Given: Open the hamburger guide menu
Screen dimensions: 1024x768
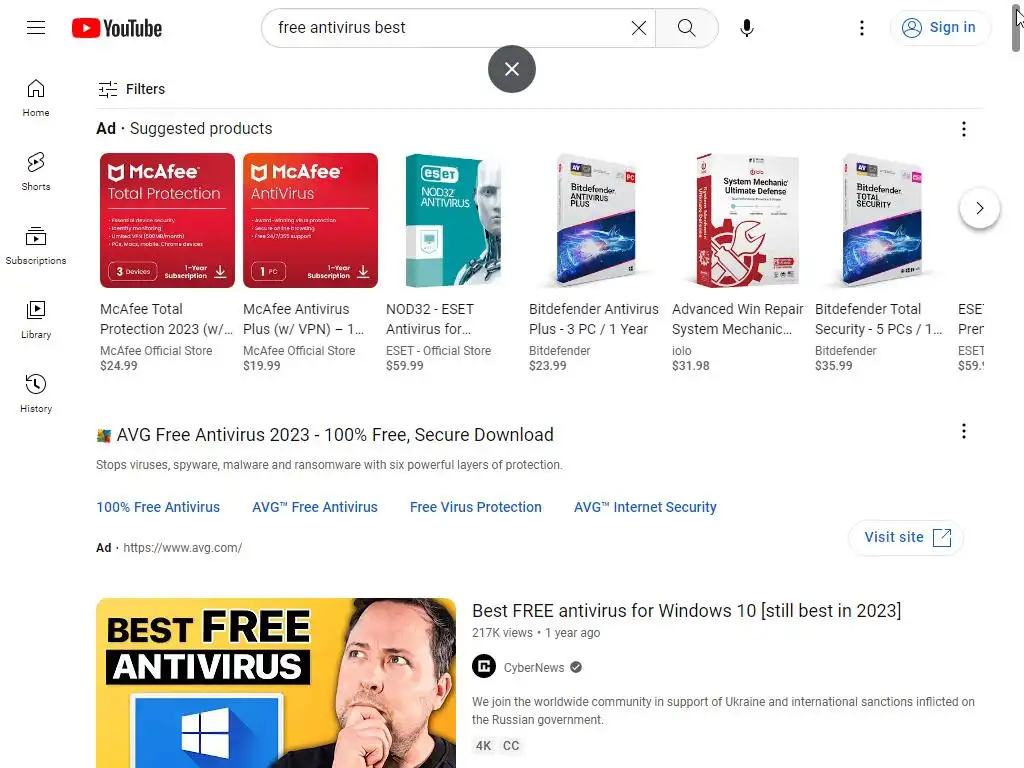Looking at the screenshot, I should (x=36, y=27).
